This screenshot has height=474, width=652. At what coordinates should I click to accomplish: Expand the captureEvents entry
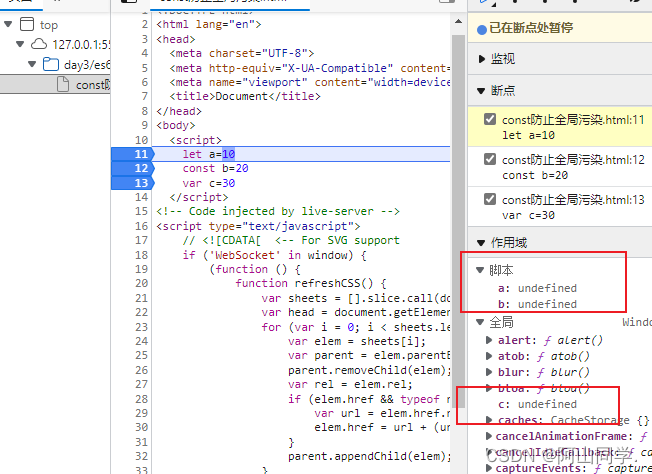[489, 468]
